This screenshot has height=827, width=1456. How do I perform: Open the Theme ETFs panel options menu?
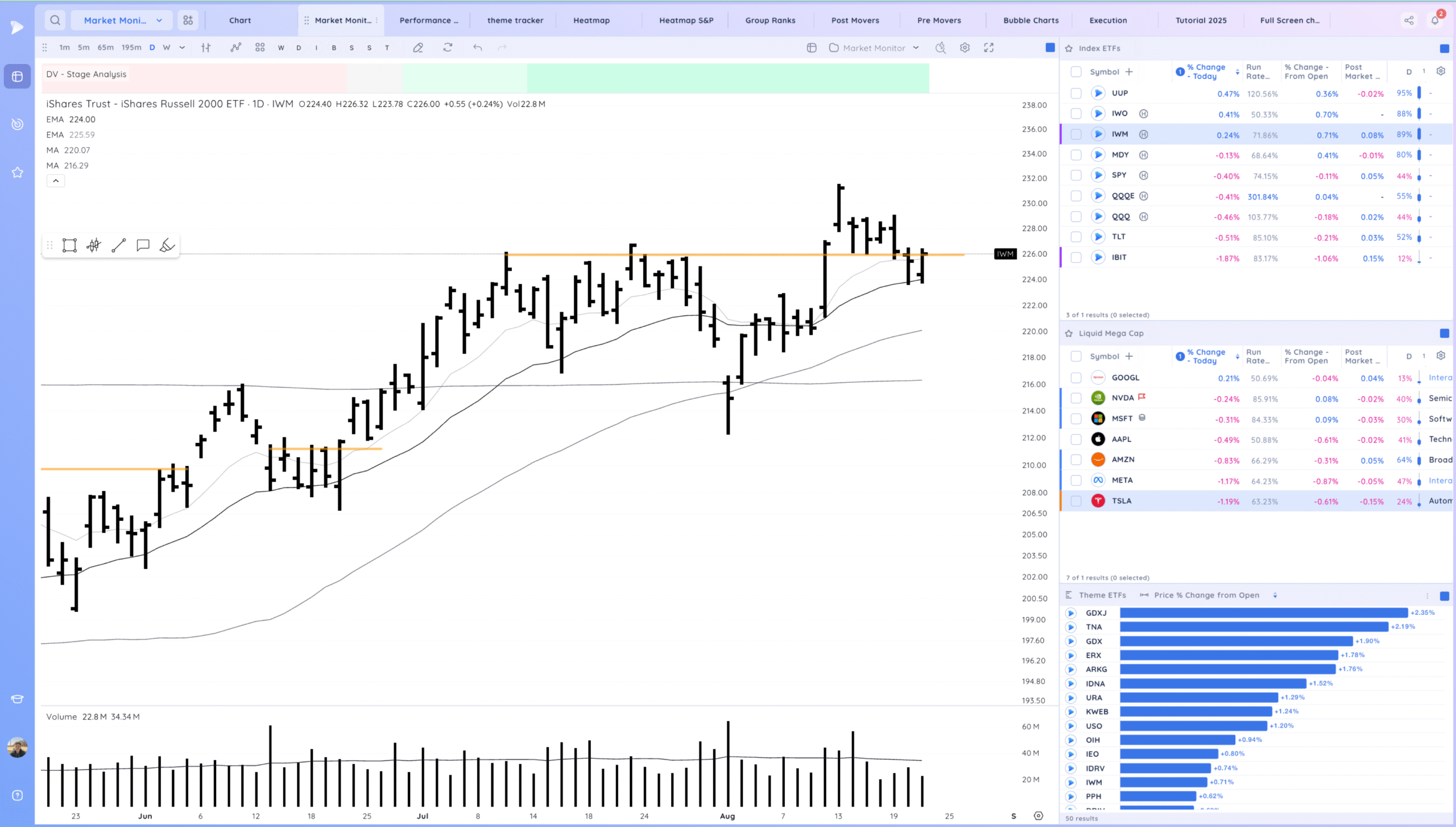[1427, 596]
